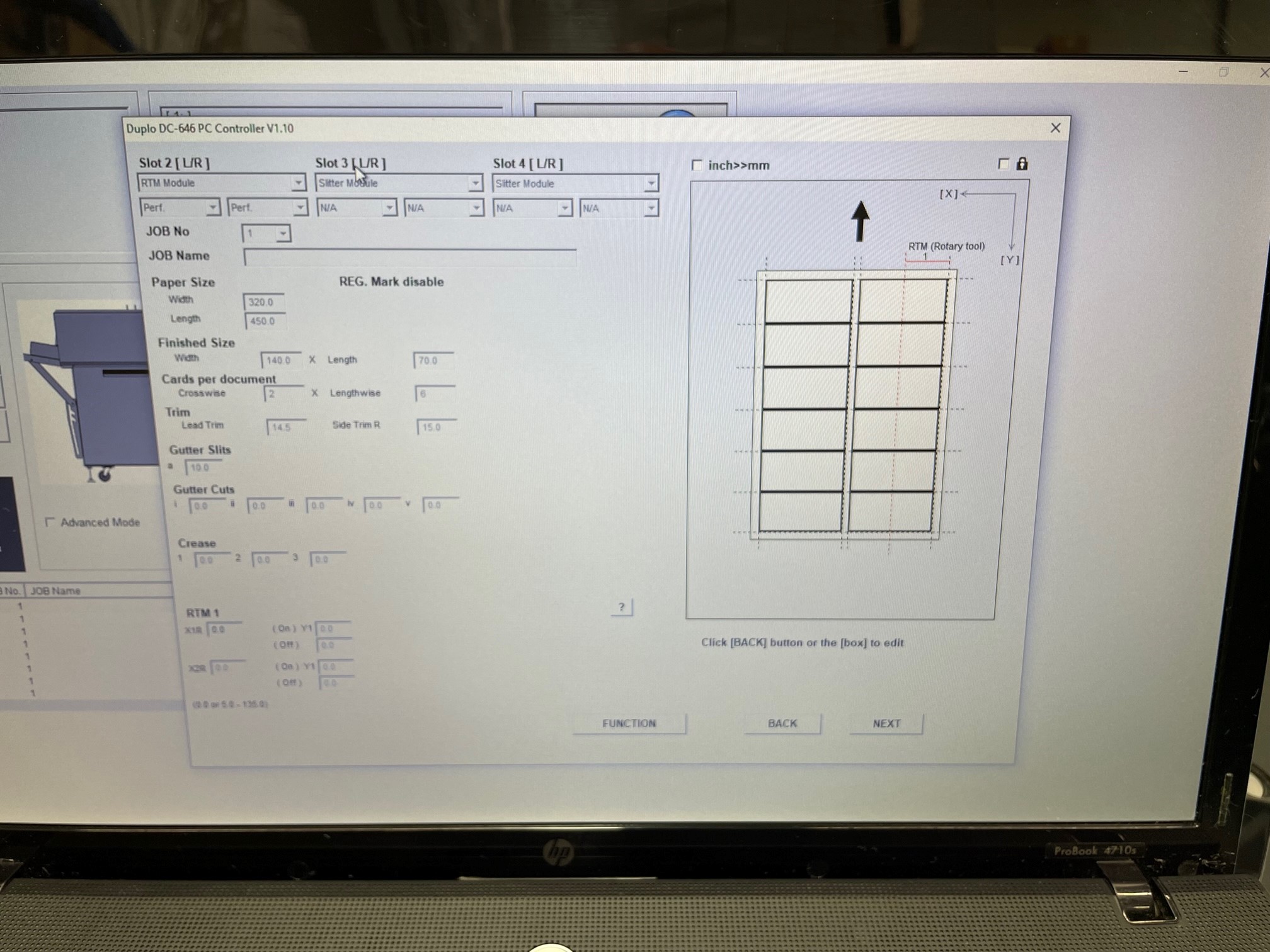
Task: Enable the inch>>mm conversion checkbox
Action: (697, 166)
